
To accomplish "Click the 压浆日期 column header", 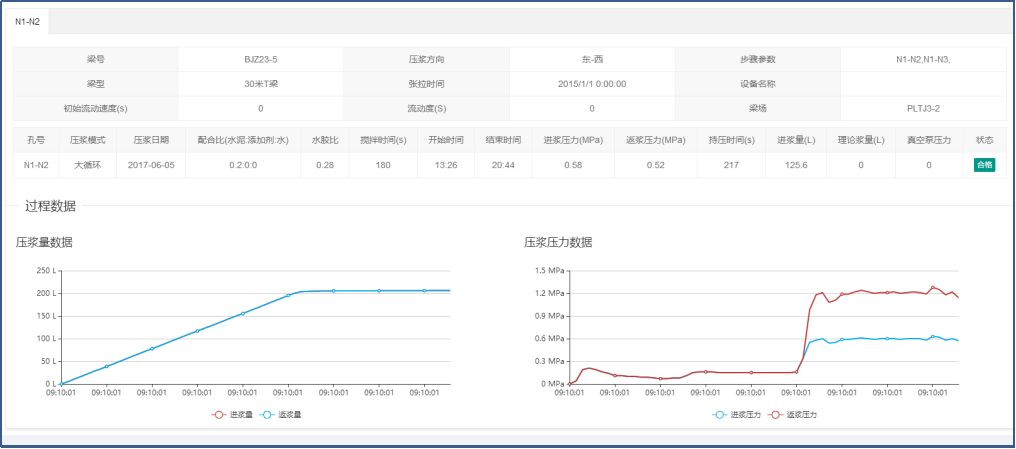I will 151,140.
